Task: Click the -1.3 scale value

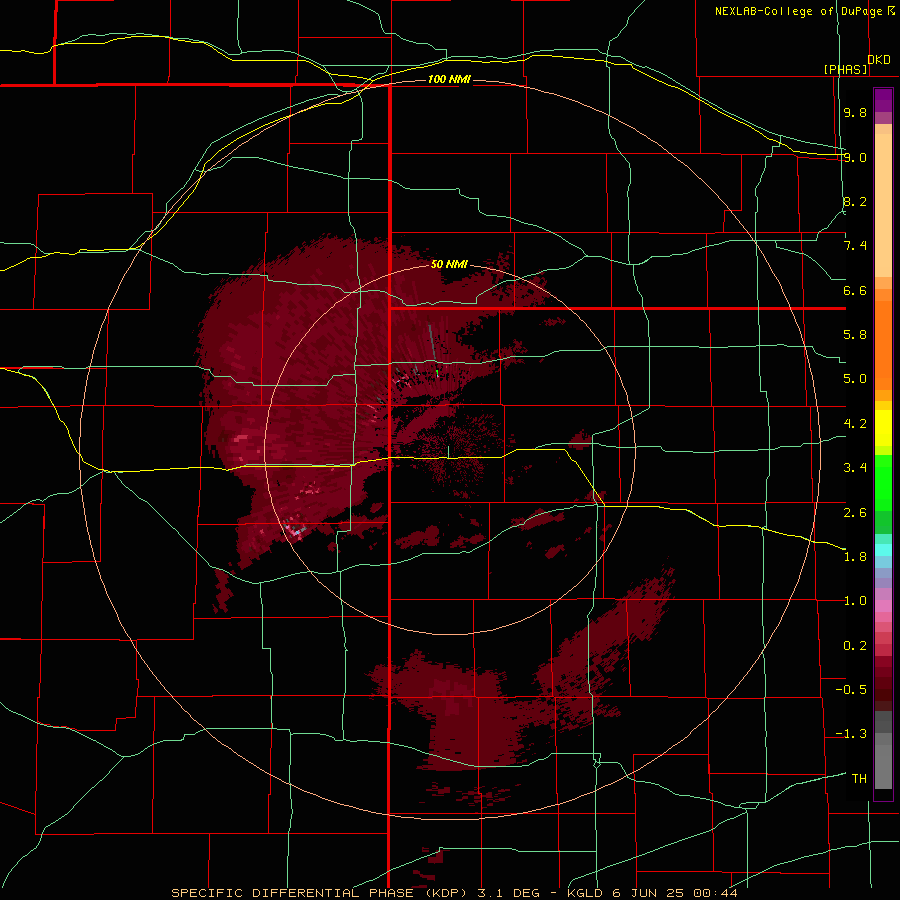Action: (x=851, y=734)
